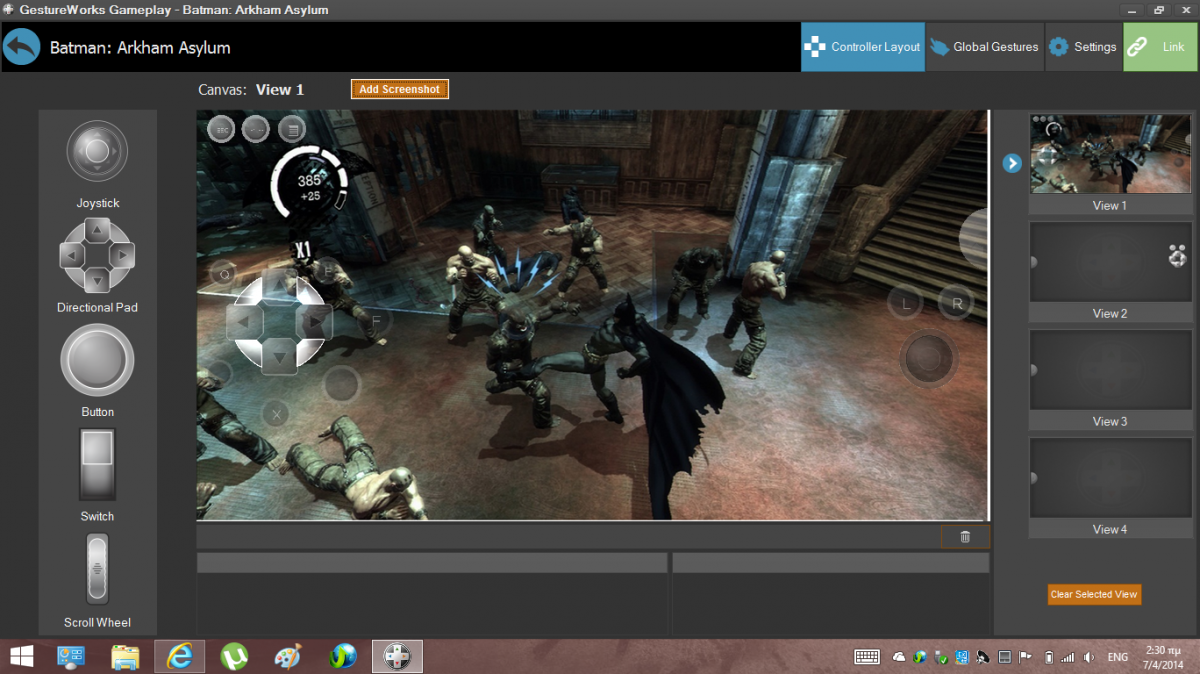Click the ESC overlay button on canvas

(x=222, y=128)
